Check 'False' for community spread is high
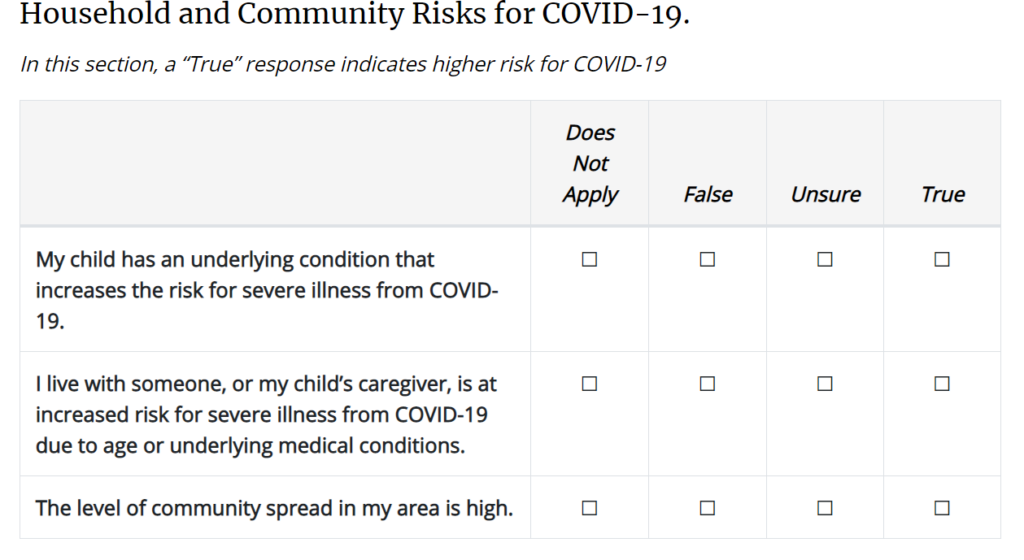The height and width of the screenshot is (560, 1024). click(x=707, y=508)
